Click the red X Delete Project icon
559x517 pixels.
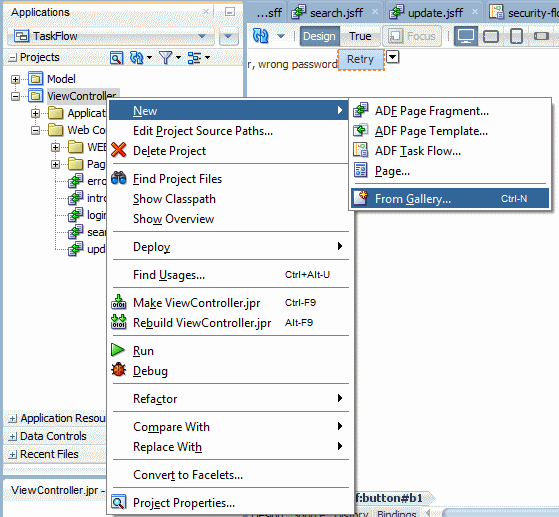coord(119,150)
